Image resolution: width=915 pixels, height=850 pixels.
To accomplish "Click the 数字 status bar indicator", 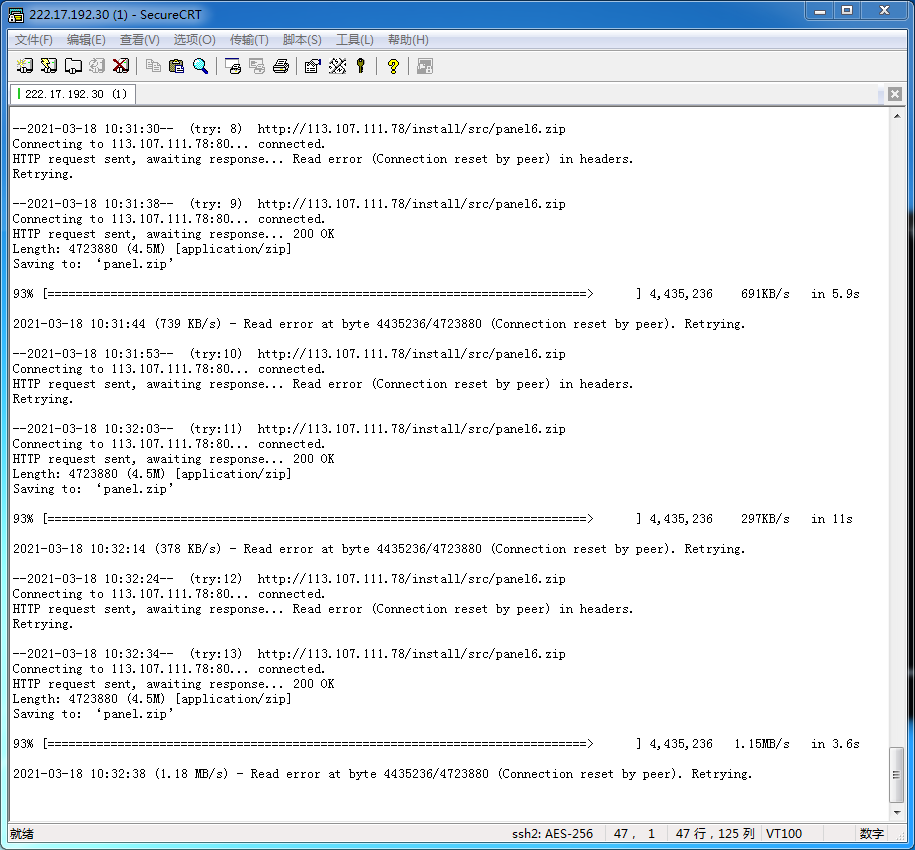I will pos(871,834).
